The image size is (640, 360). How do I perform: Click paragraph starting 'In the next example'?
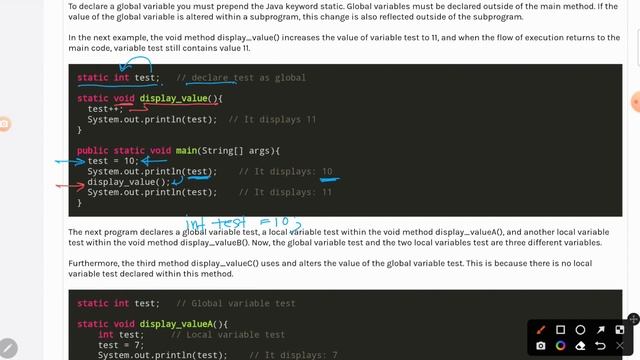click(344, 42)
